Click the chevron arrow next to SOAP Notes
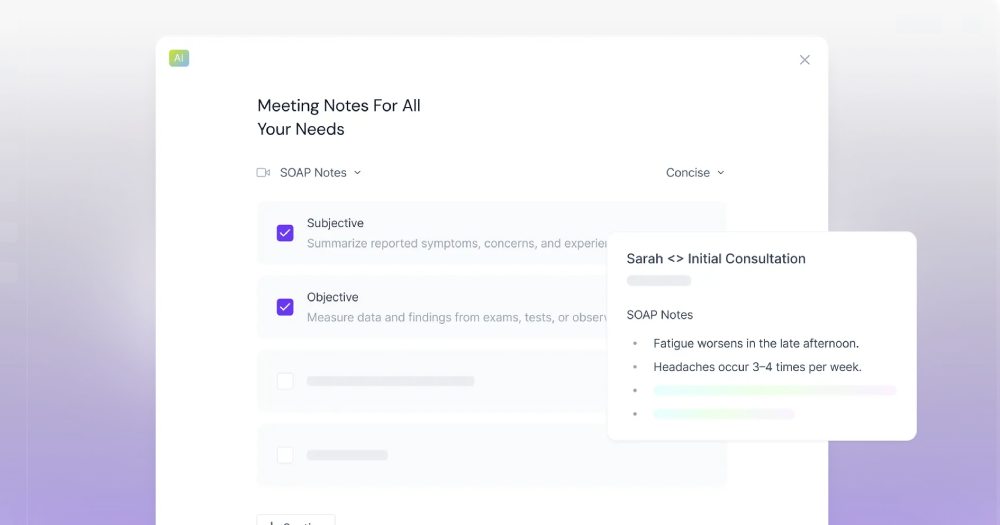The height and width of the screenshot is (525, 1000). (x=358, y=173)
